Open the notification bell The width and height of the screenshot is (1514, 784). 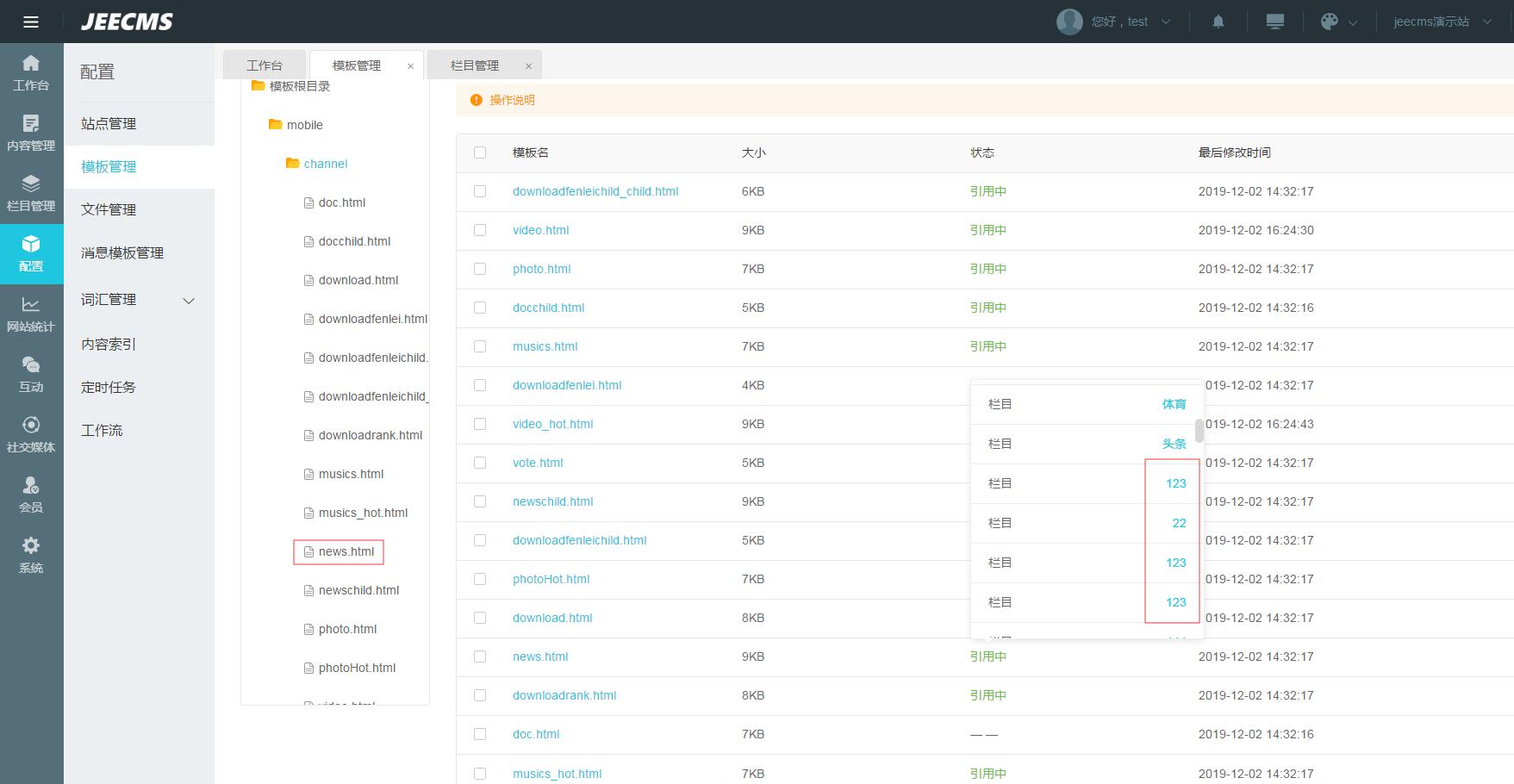click(1218, 22)
